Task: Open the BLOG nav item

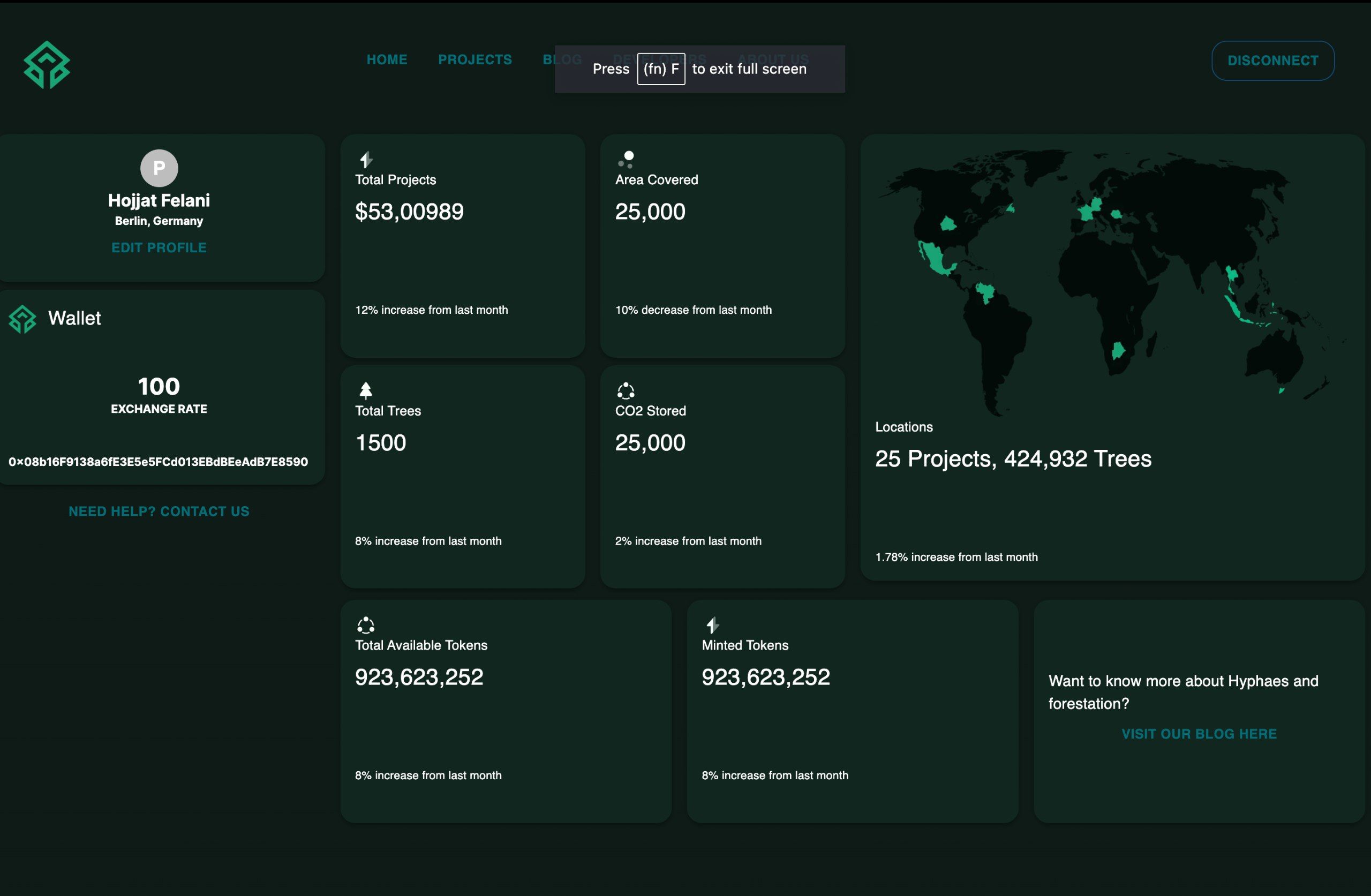Action: (562, 60)
